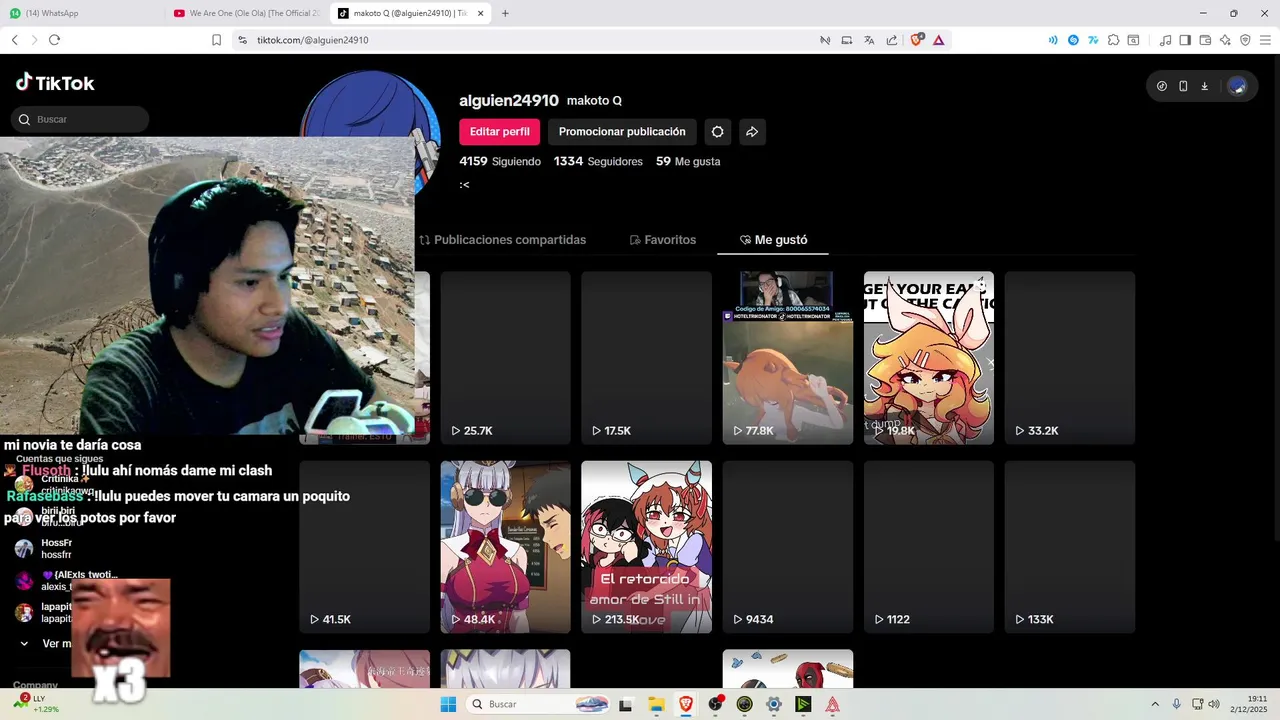Screen dimensions: 1280x720
Task: Click the share page icon in address bar
Action: coord(891,40)
